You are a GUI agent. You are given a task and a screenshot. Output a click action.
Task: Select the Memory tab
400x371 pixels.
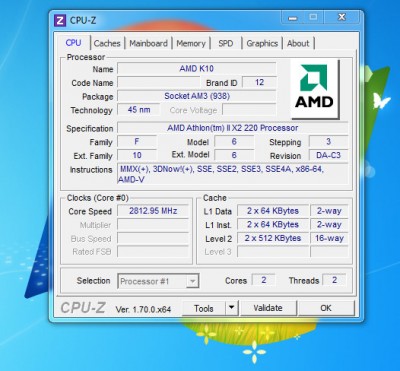pos(191,43)
